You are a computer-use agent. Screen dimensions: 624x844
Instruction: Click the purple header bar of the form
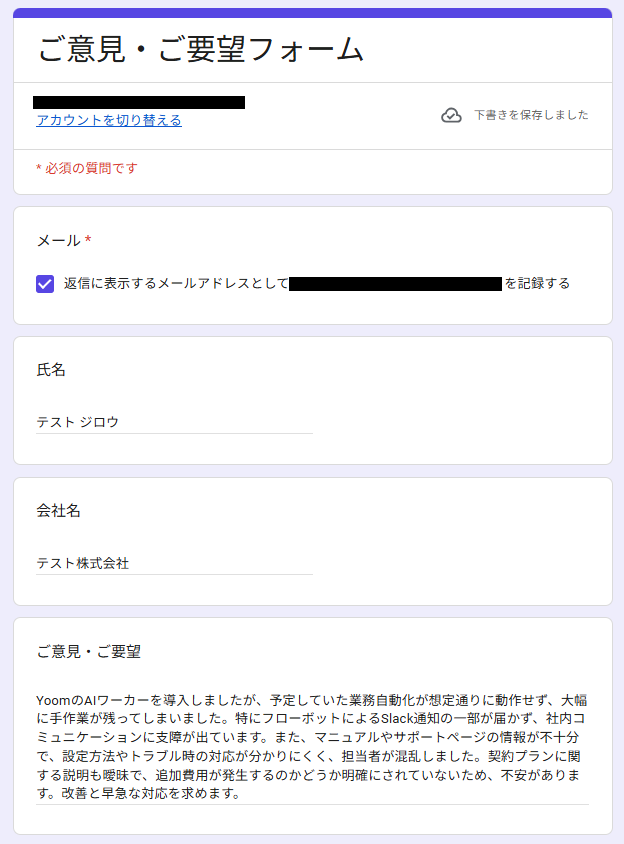coord(312,13)
